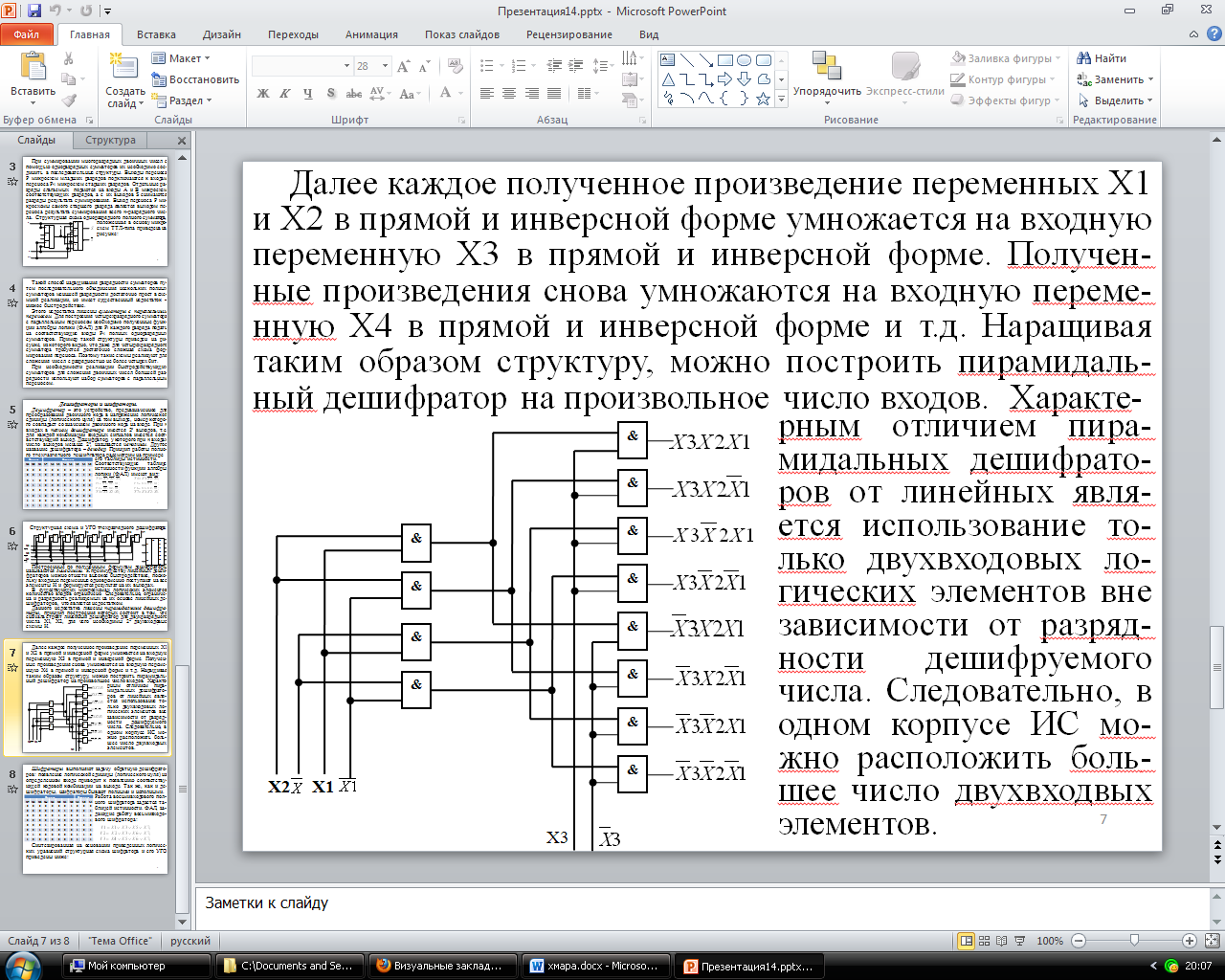The image size is (1225, 980).
Task: Click the Найти find button
Action: point(1102,58)
